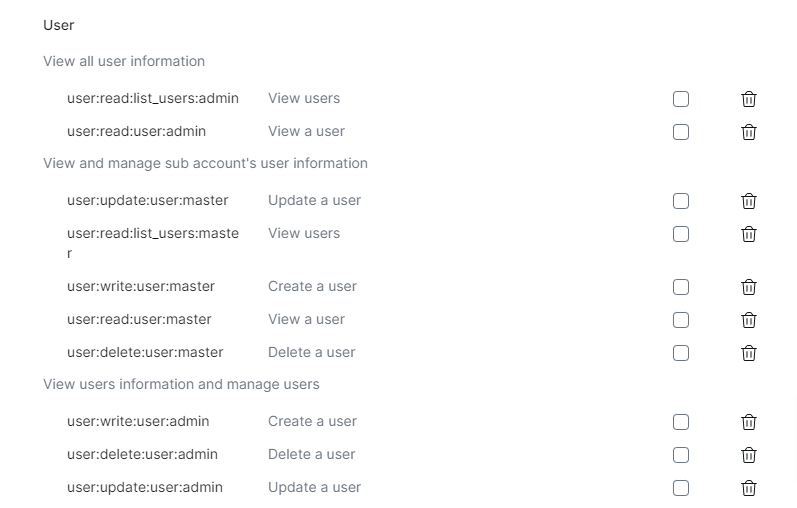Delete the user:delete:user:master scope
Screen dimensions: 797x508
pyautogui.click(x=748, y=353)
